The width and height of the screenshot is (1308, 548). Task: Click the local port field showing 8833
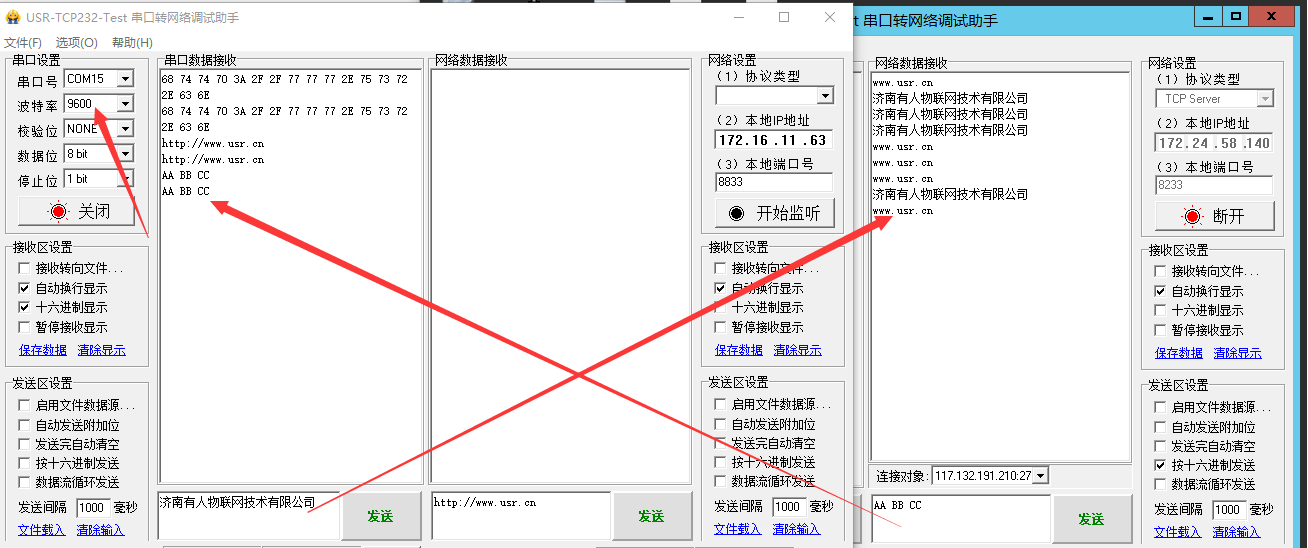click(773, 182)
